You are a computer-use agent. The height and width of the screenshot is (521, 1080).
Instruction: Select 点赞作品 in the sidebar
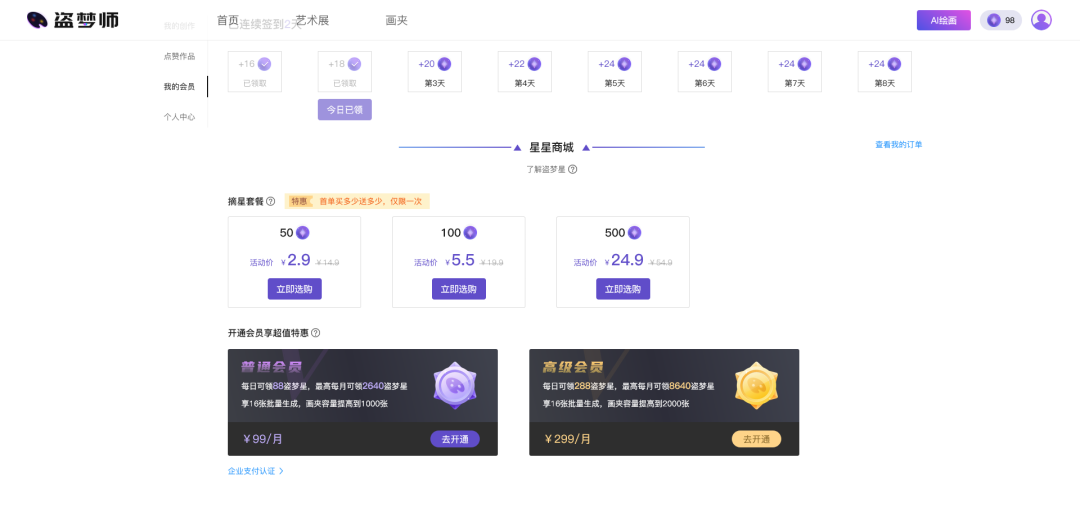[x=180, y=56]
